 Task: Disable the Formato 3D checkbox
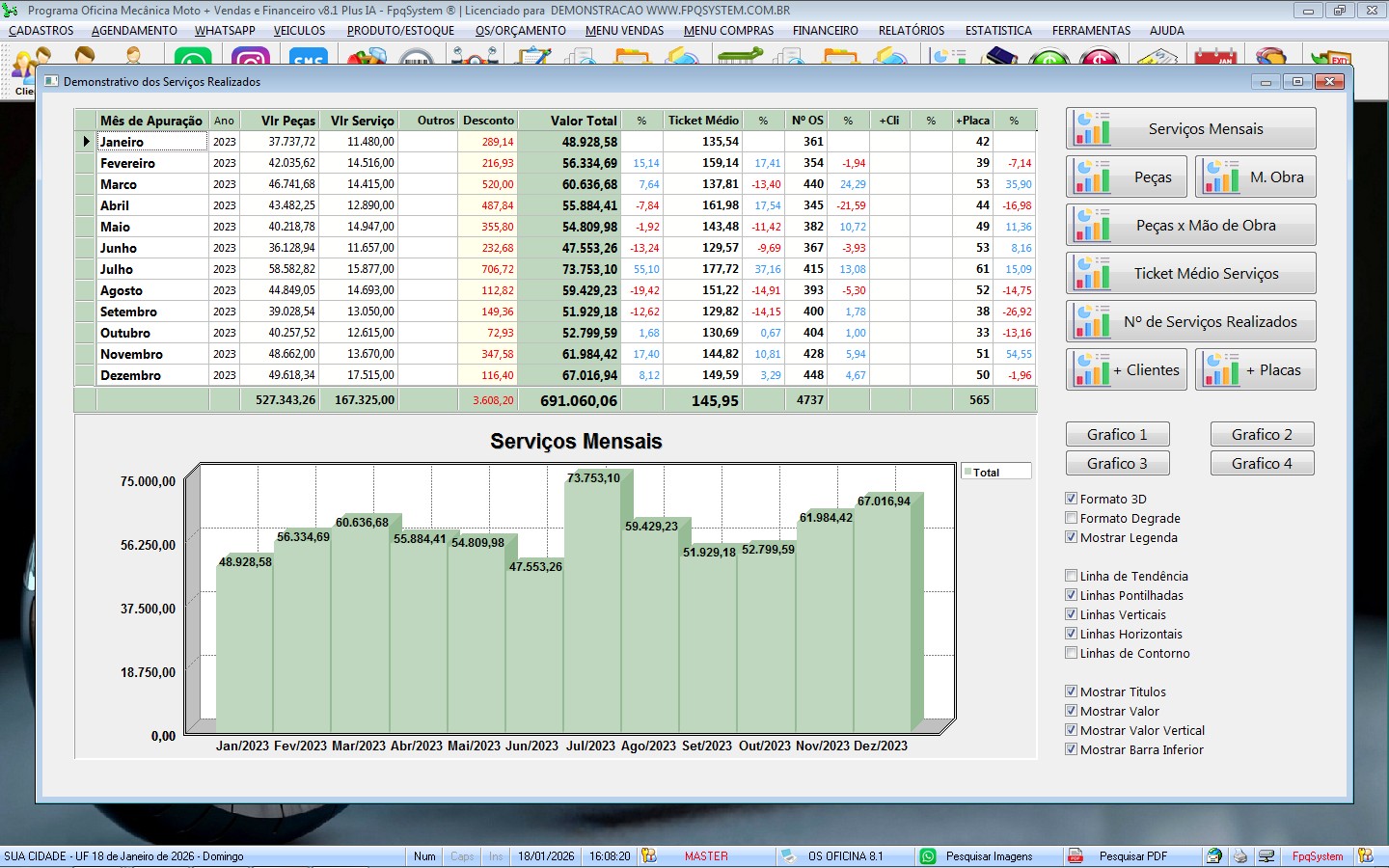pos(1071,499)
